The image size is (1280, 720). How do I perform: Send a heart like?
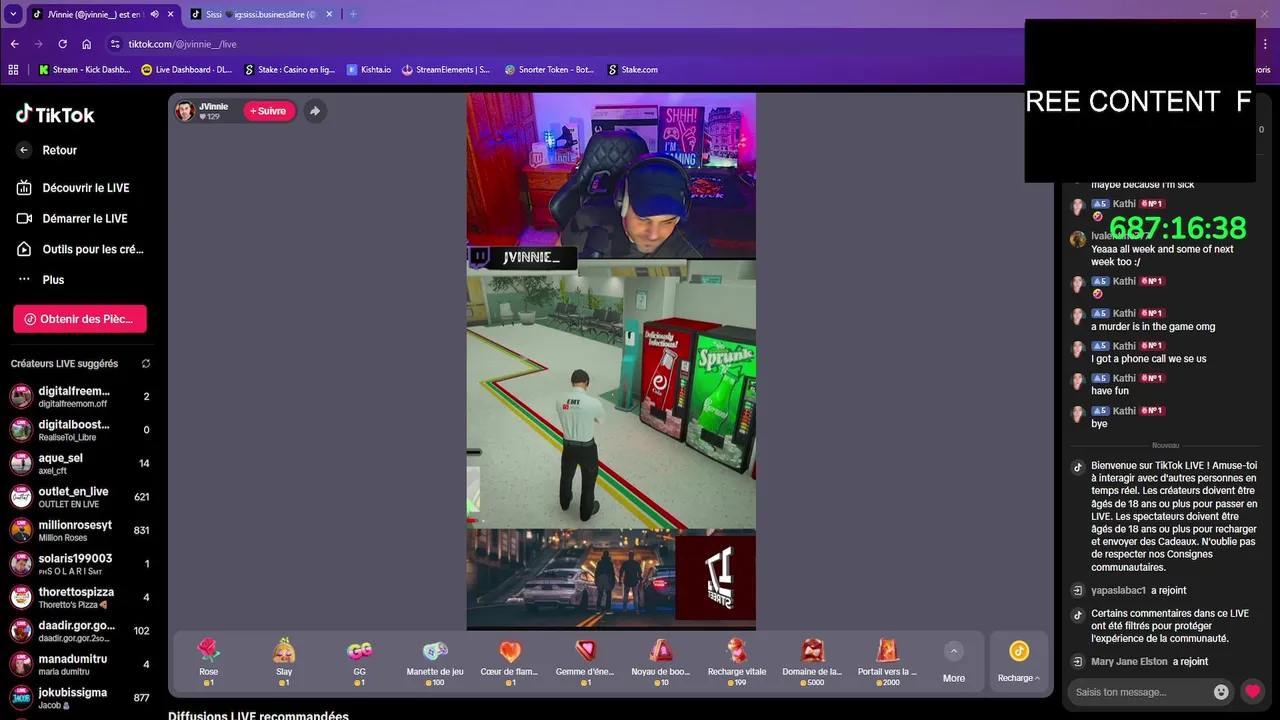1252,691
